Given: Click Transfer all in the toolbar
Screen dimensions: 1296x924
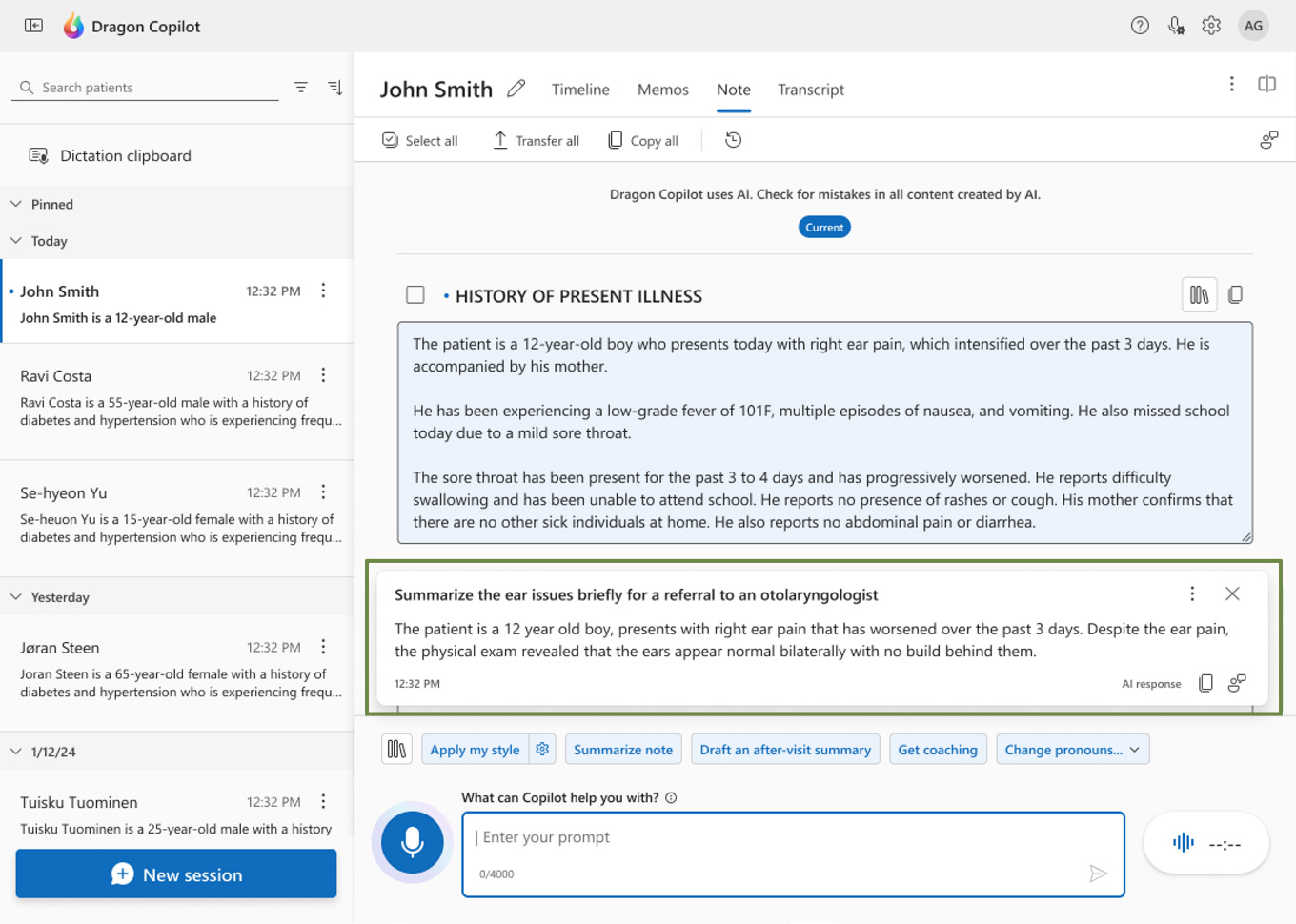Looking at the screenshot, I should pos(536,141).
